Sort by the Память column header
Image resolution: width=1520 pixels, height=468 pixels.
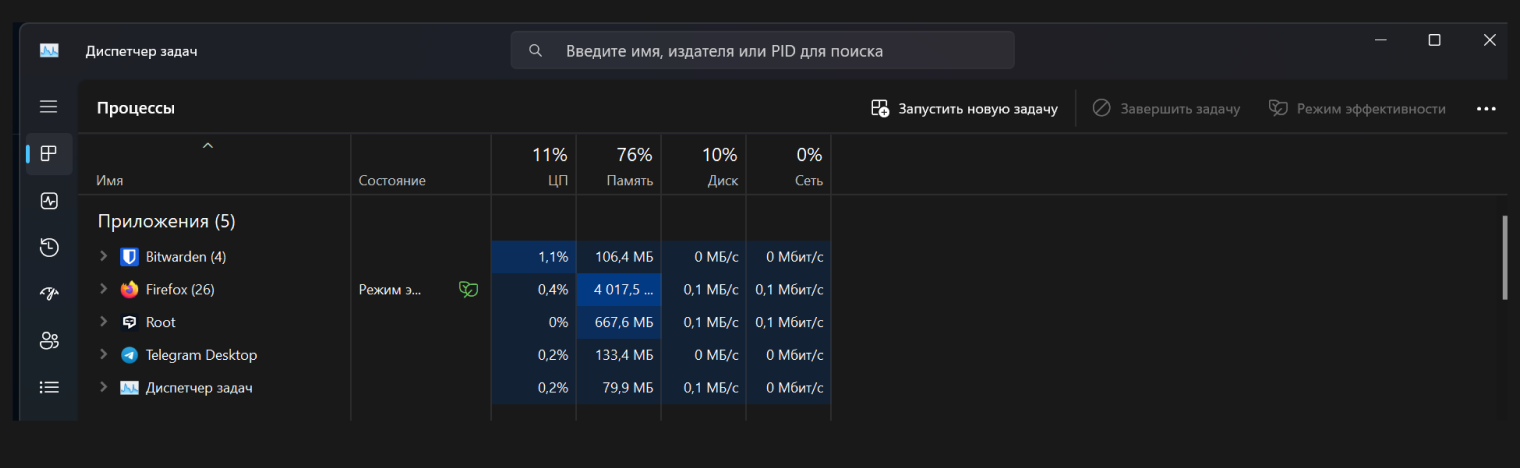point(619,164)
